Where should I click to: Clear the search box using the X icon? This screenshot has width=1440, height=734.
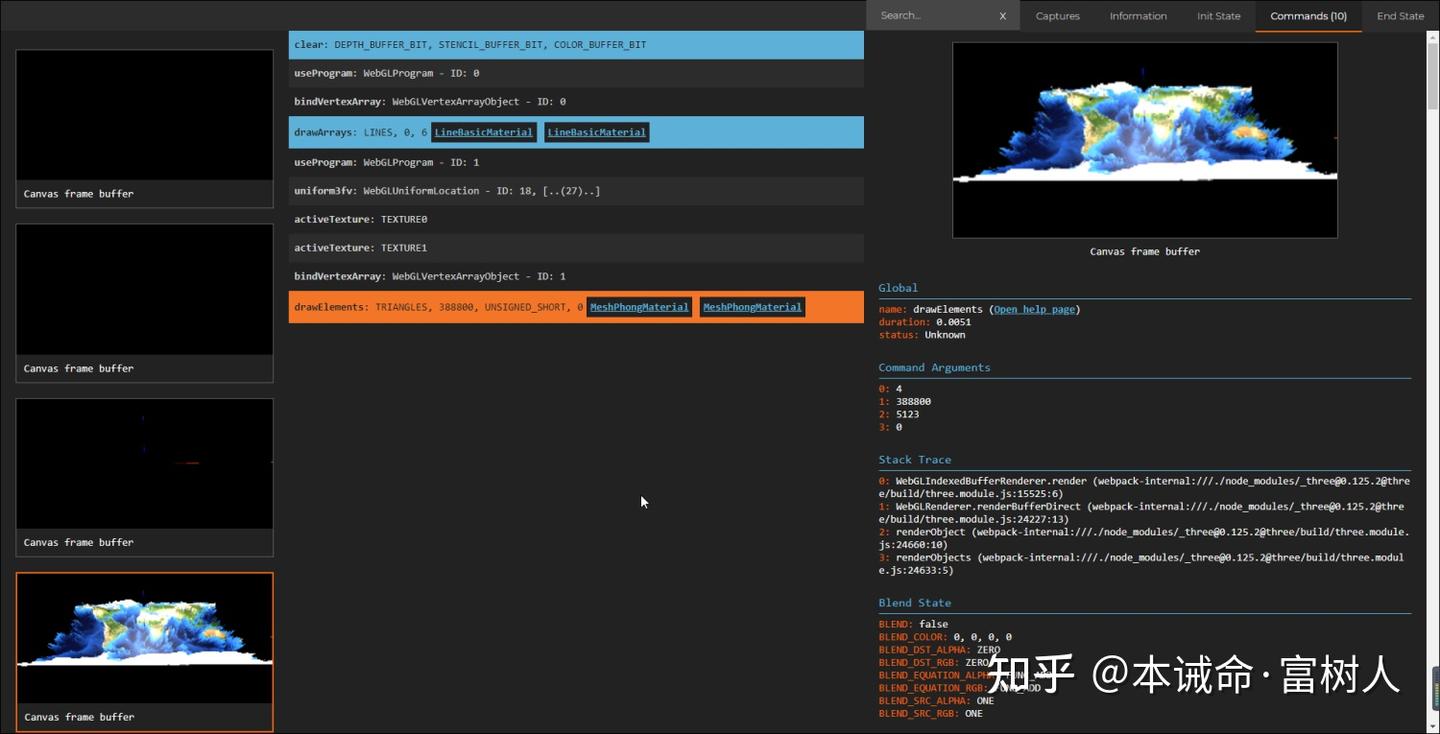1002,15
